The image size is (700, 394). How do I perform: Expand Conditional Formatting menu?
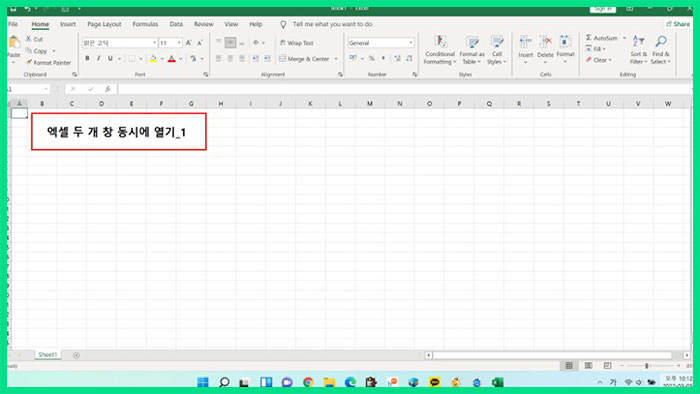(440, 50)
